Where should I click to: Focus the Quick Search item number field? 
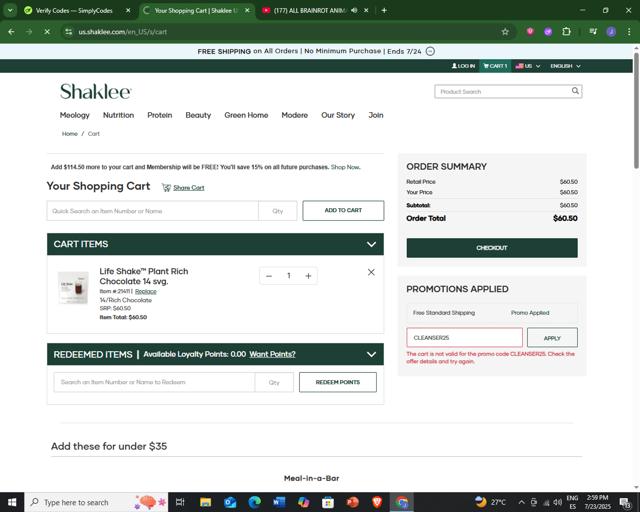point(153,211)
